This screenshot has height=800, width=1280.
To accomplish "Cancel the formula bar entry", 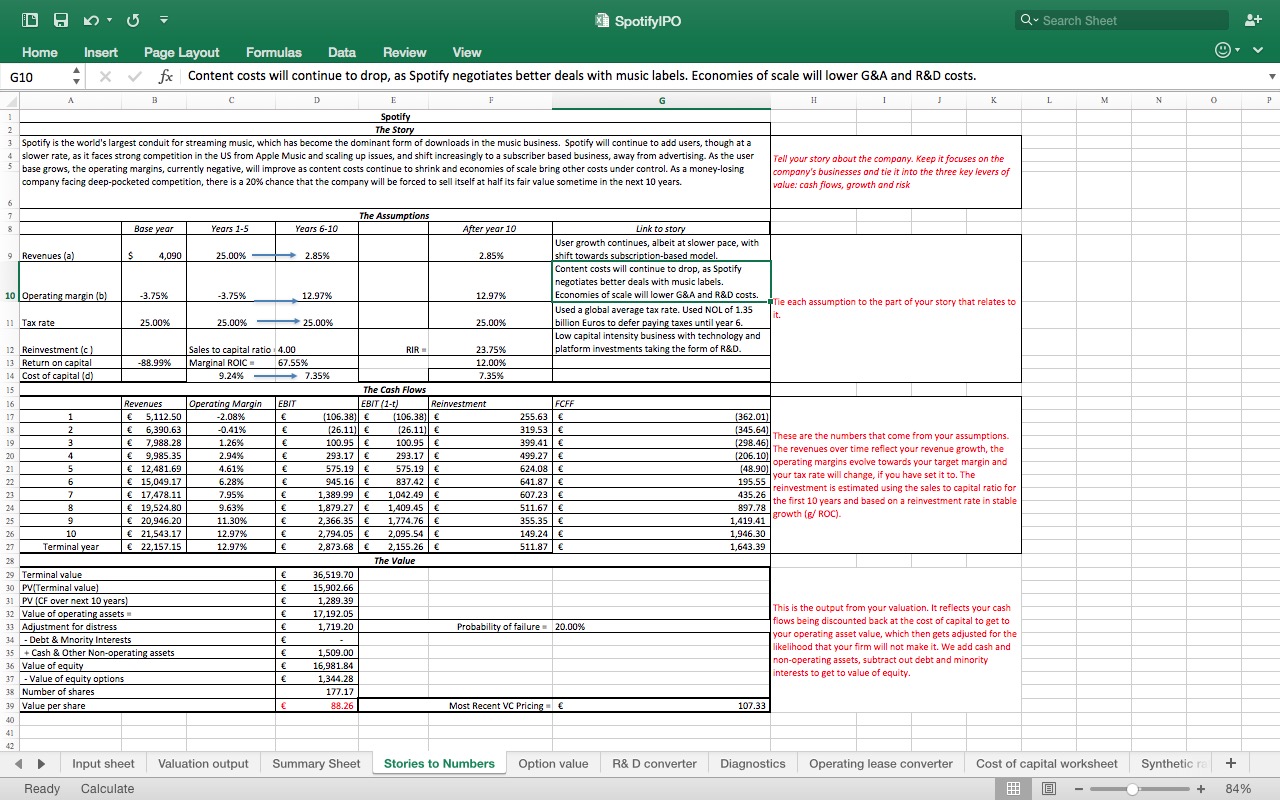I will [104, 74].
